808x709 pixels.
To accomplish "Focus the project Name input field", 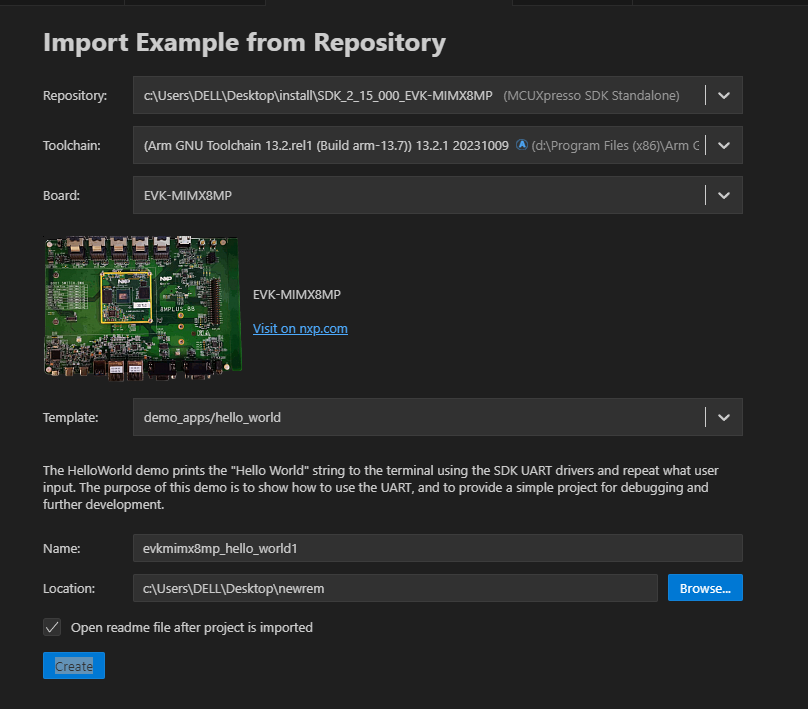I will point(437,548).
